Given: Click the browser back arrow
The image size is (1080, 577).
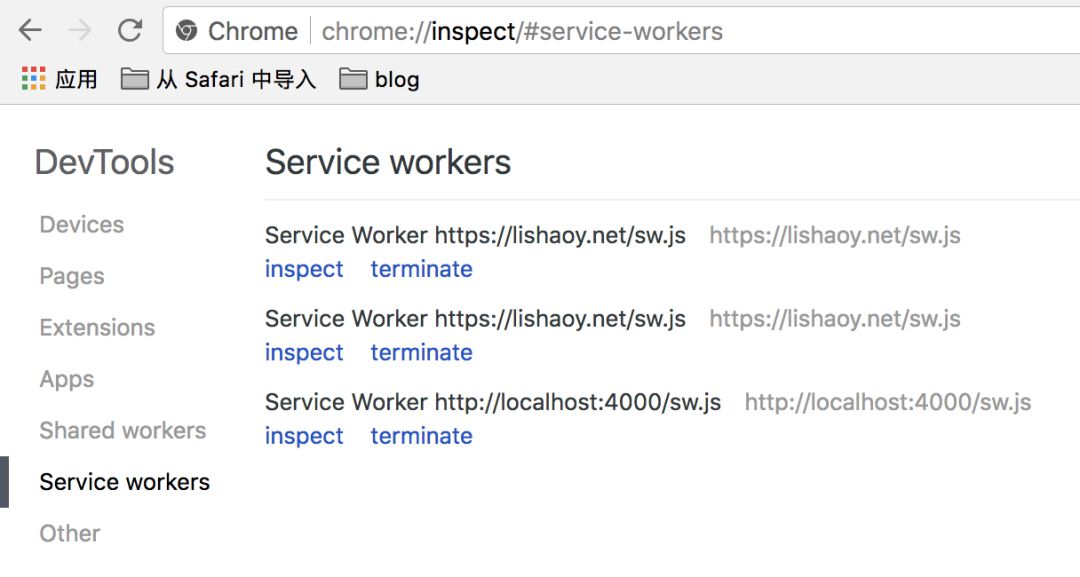Looking at the screenshot, I should tap(31, 31).
